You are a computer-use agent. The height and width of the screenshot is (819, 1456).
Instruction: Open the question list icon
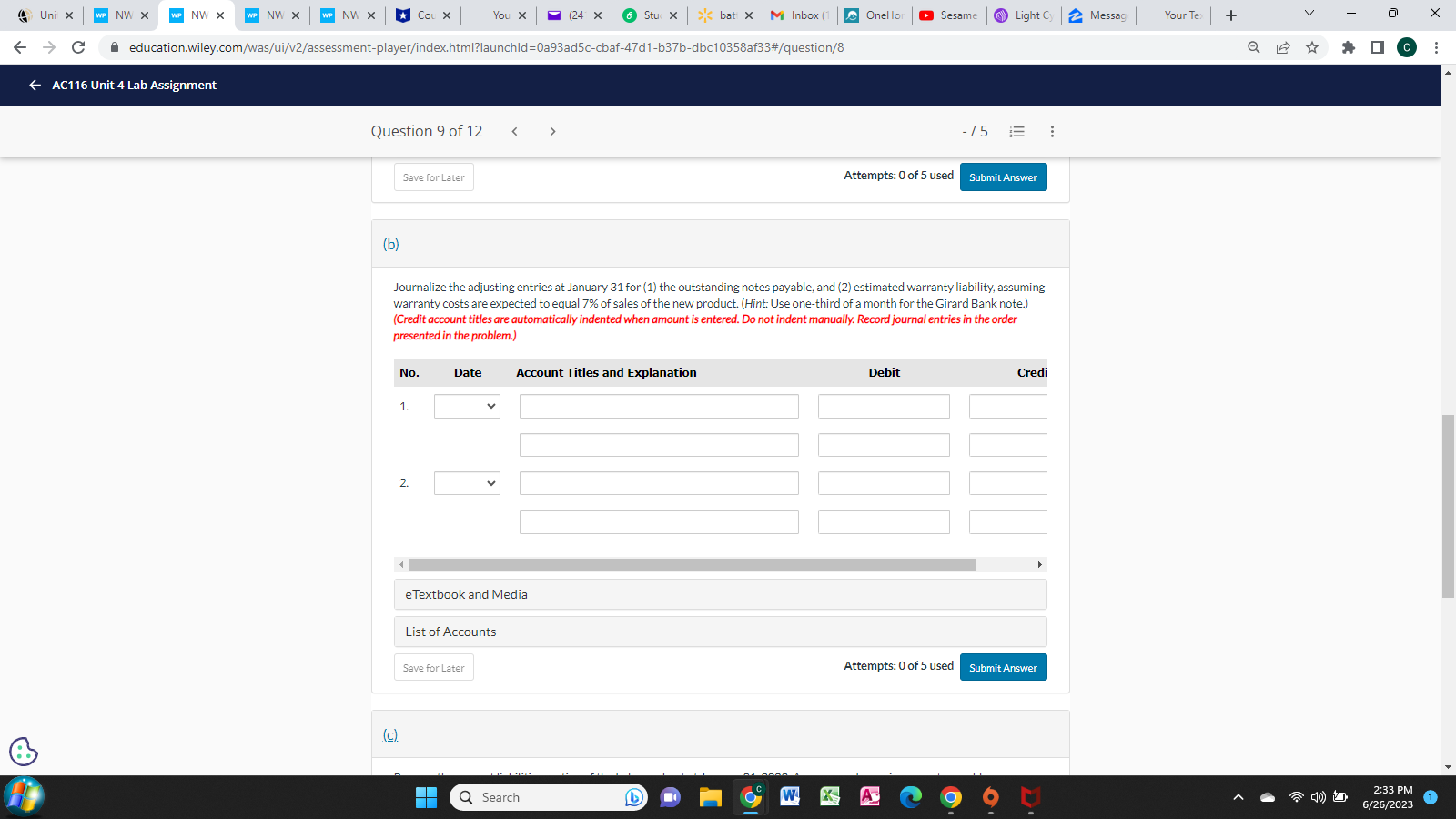[1017, 131]
